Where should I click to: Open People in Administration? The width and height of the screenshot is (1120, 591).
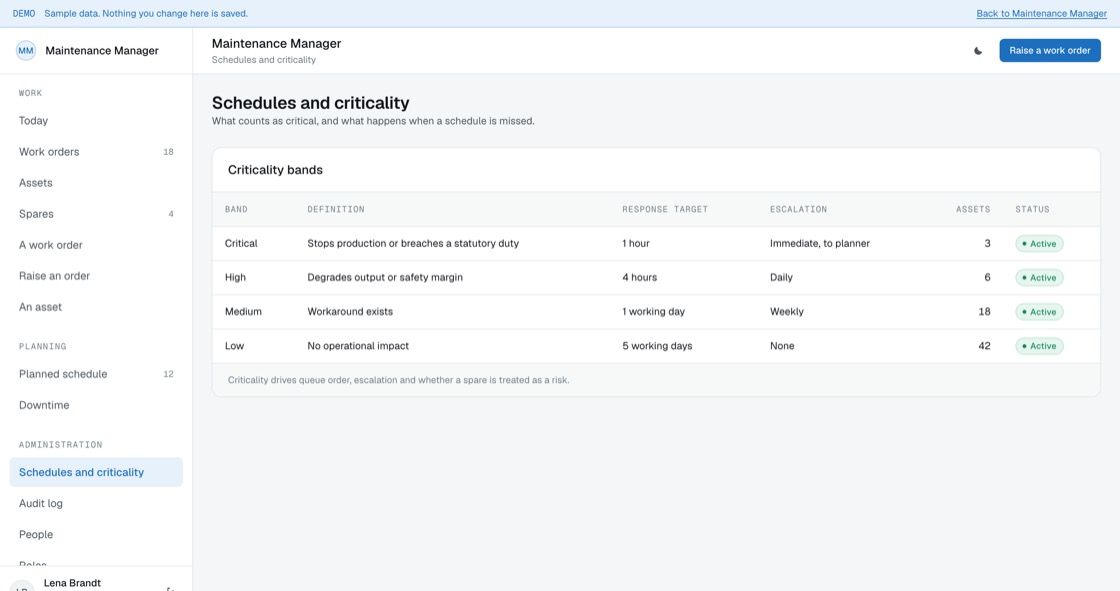(x=96, y=535)
